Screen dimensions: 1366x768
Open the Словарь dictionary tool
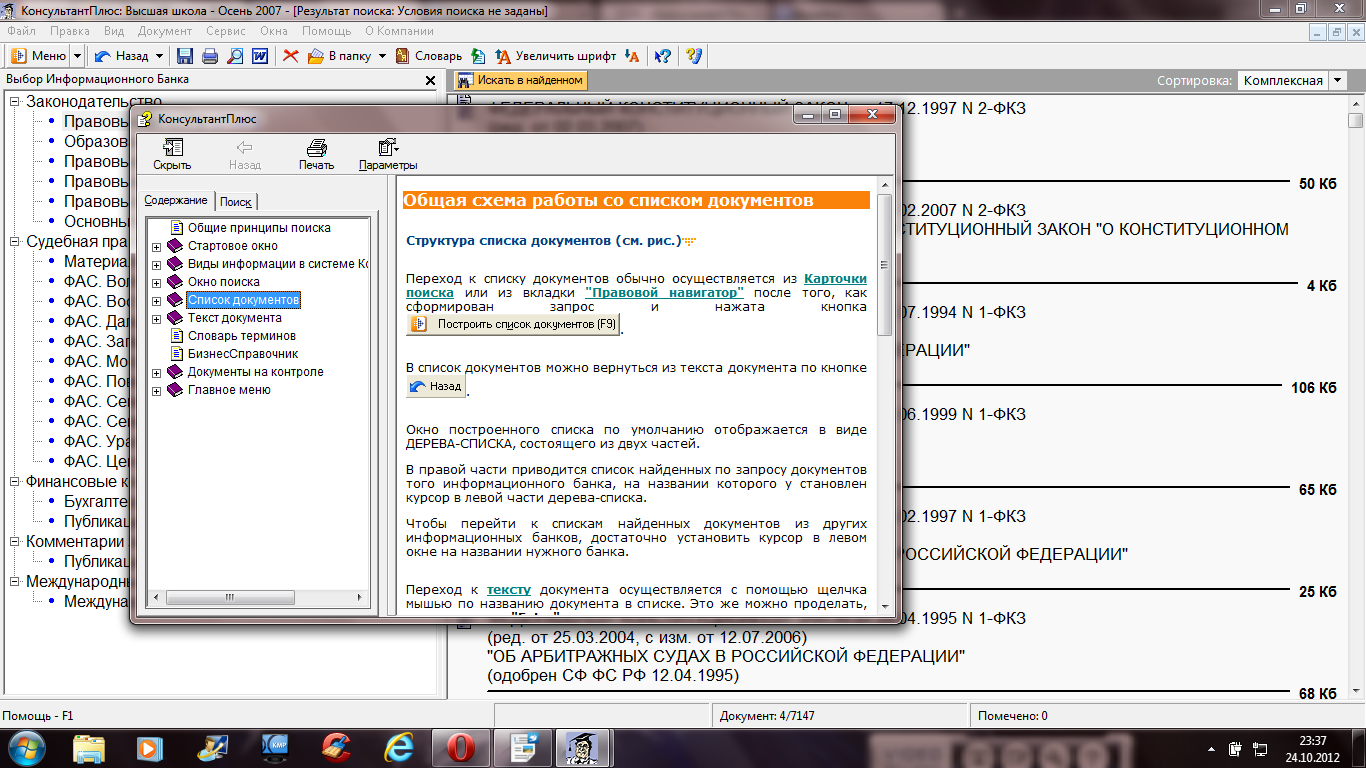pyautogui.click(x=428, y=56)
